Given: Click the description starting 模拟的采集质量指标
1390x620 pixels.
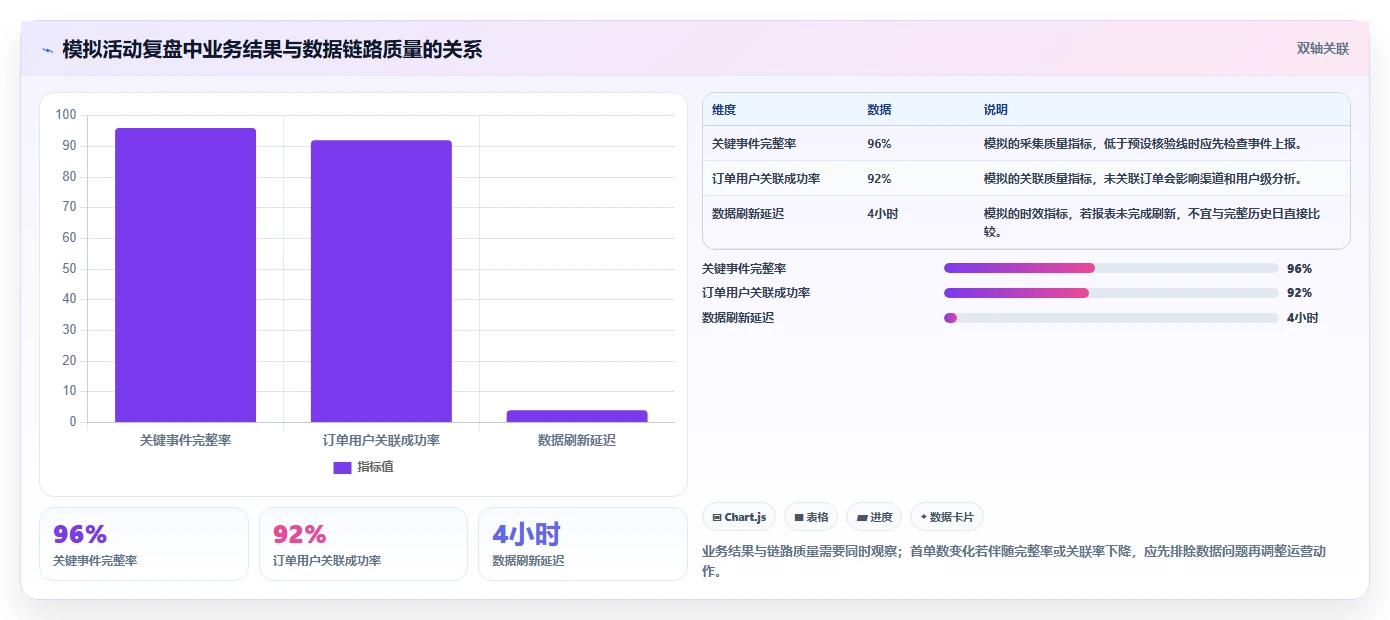Looking at the screenshot, I should pos(1143,144).
